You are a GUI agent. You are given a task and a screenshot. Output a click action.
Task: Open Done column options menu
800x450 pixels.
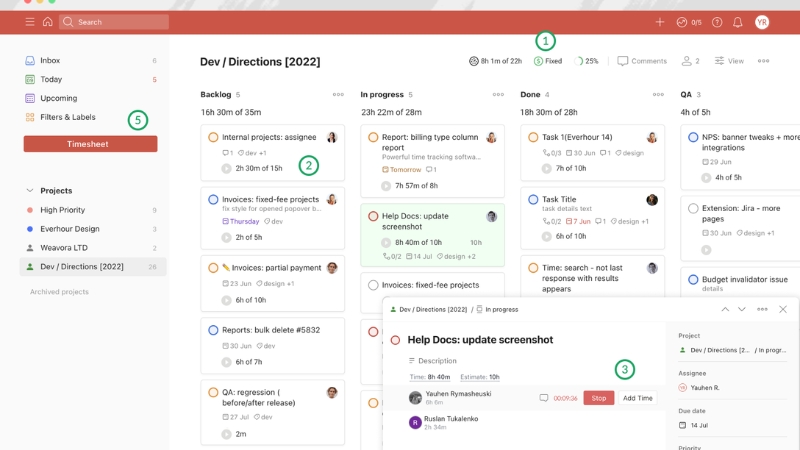[x=658, y=94]
